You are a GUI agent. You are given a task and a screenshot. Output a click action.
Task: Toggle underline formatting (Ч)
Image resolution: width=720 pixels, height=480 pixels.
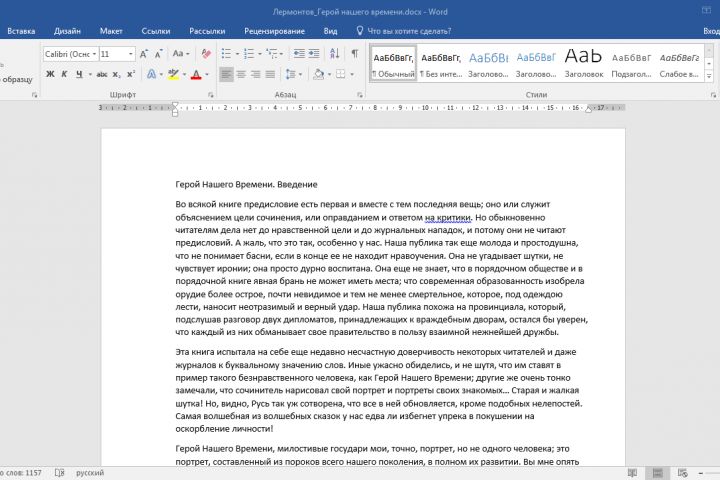(x=79, y=74)
